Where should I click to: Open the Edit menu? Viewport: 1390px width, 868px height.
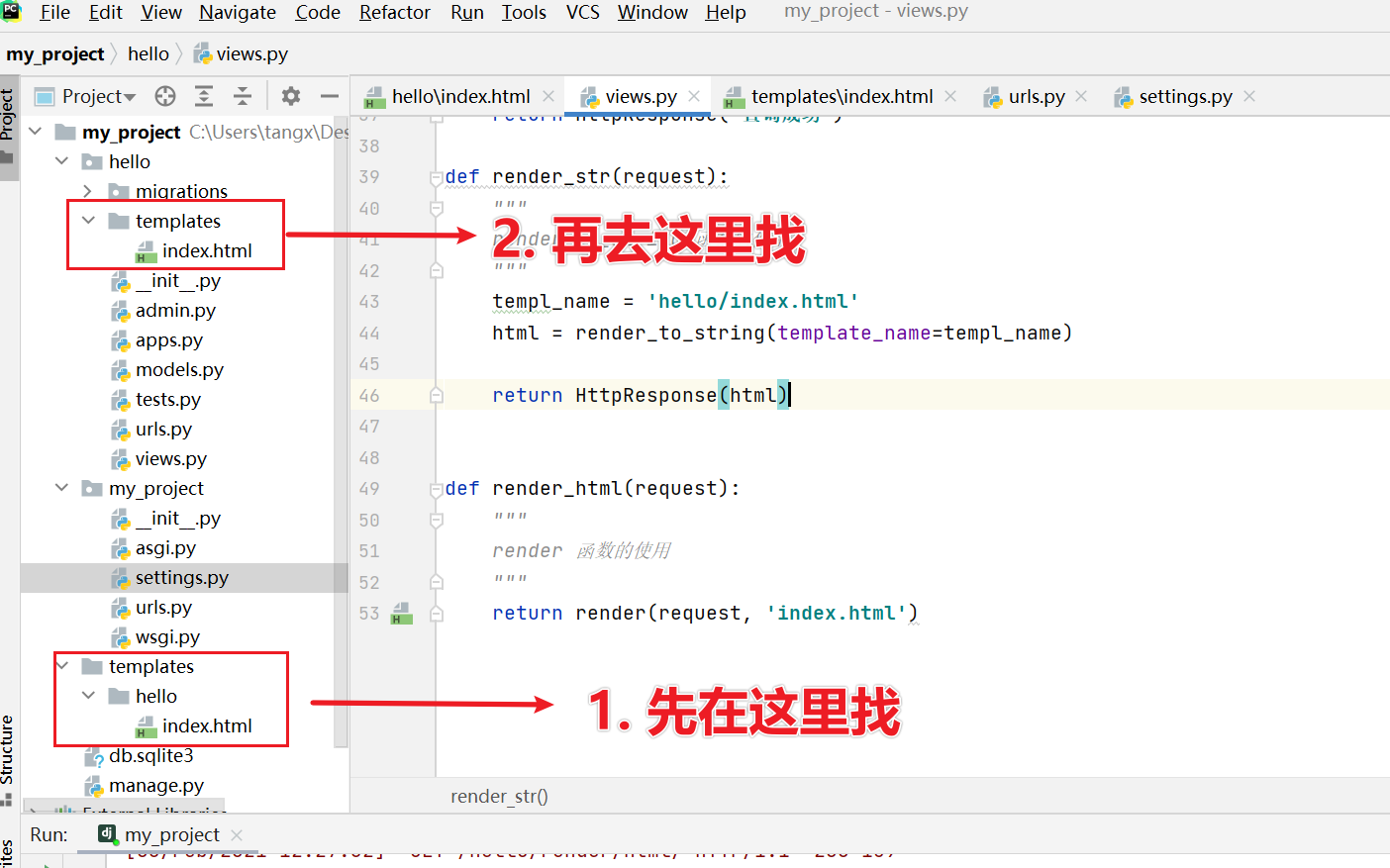click(106, 12)
